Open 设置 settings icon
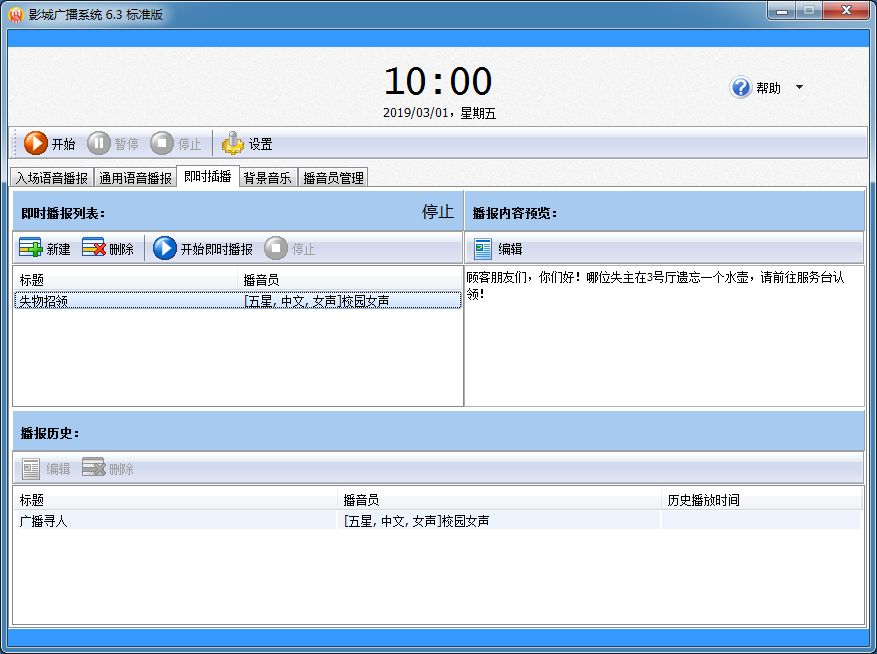The image size is (877, 654). coord(233,144)
